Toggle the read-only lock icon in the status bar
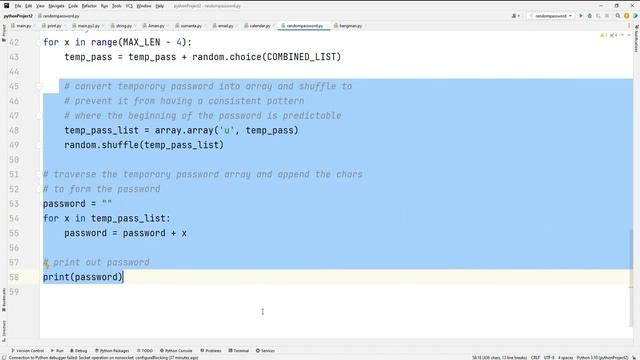640x360 pixels. 635,358
